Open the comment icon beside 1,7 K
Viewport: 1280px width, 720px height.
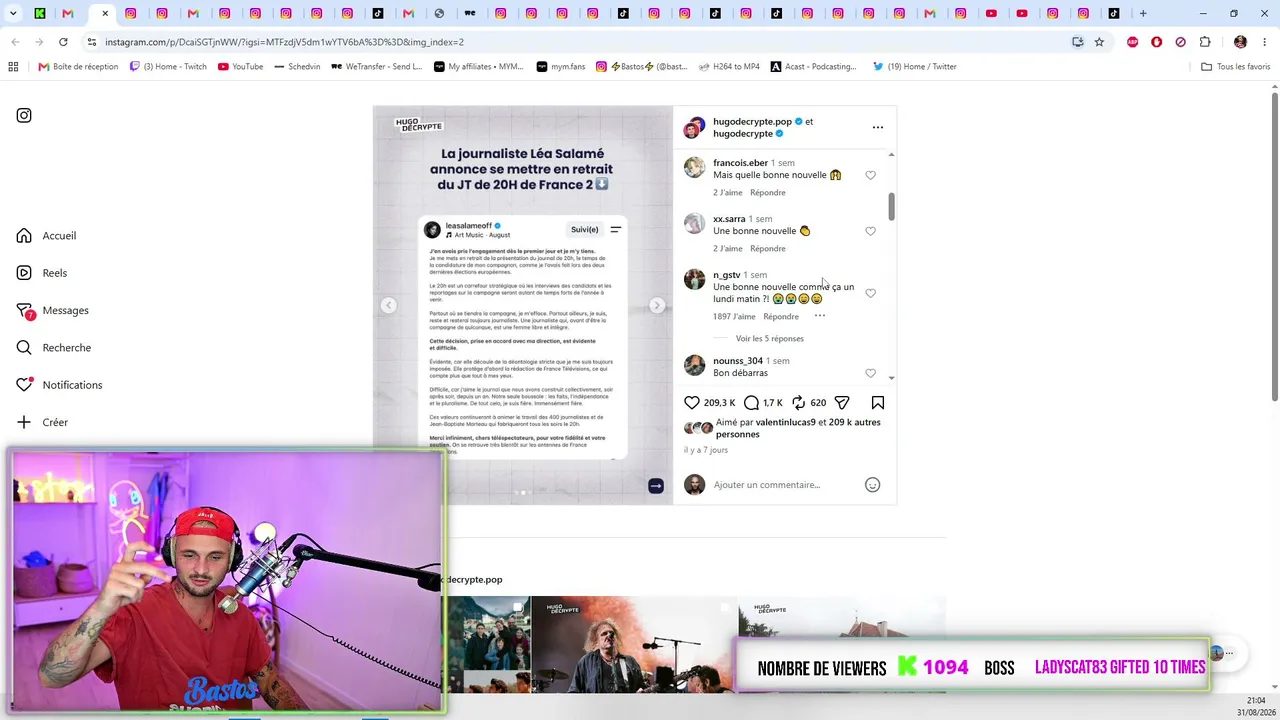click(752, 403)
